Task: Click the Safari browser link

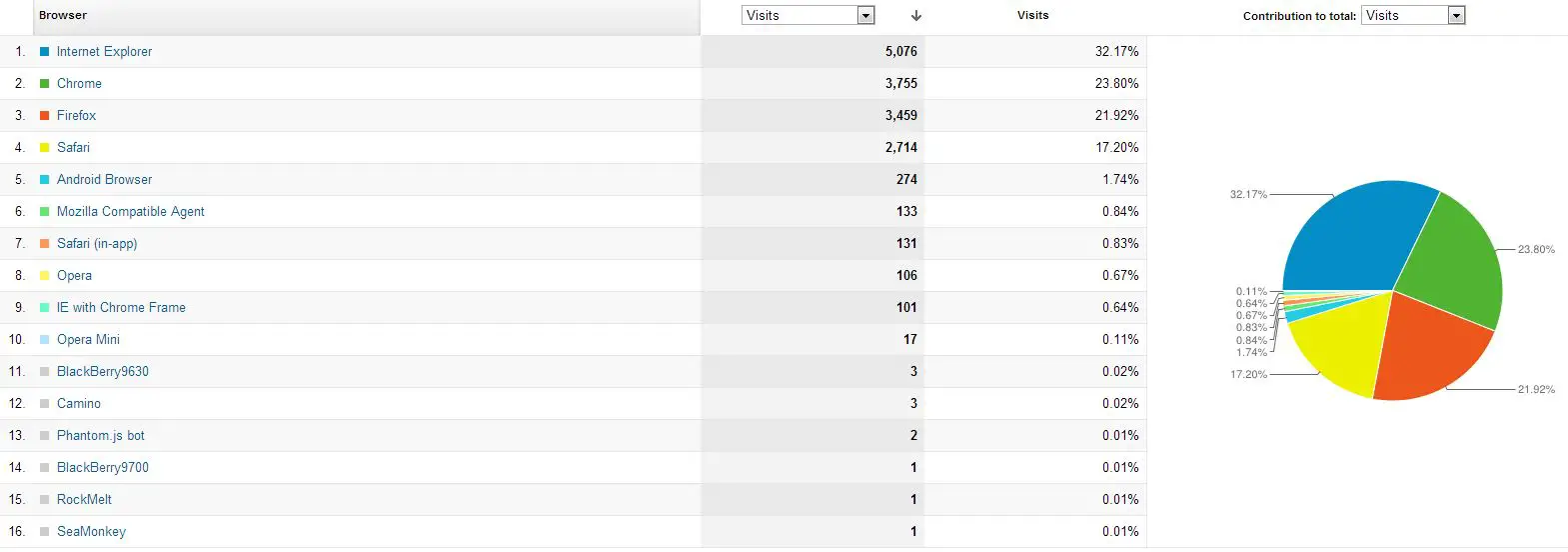Action: (73, 147)
